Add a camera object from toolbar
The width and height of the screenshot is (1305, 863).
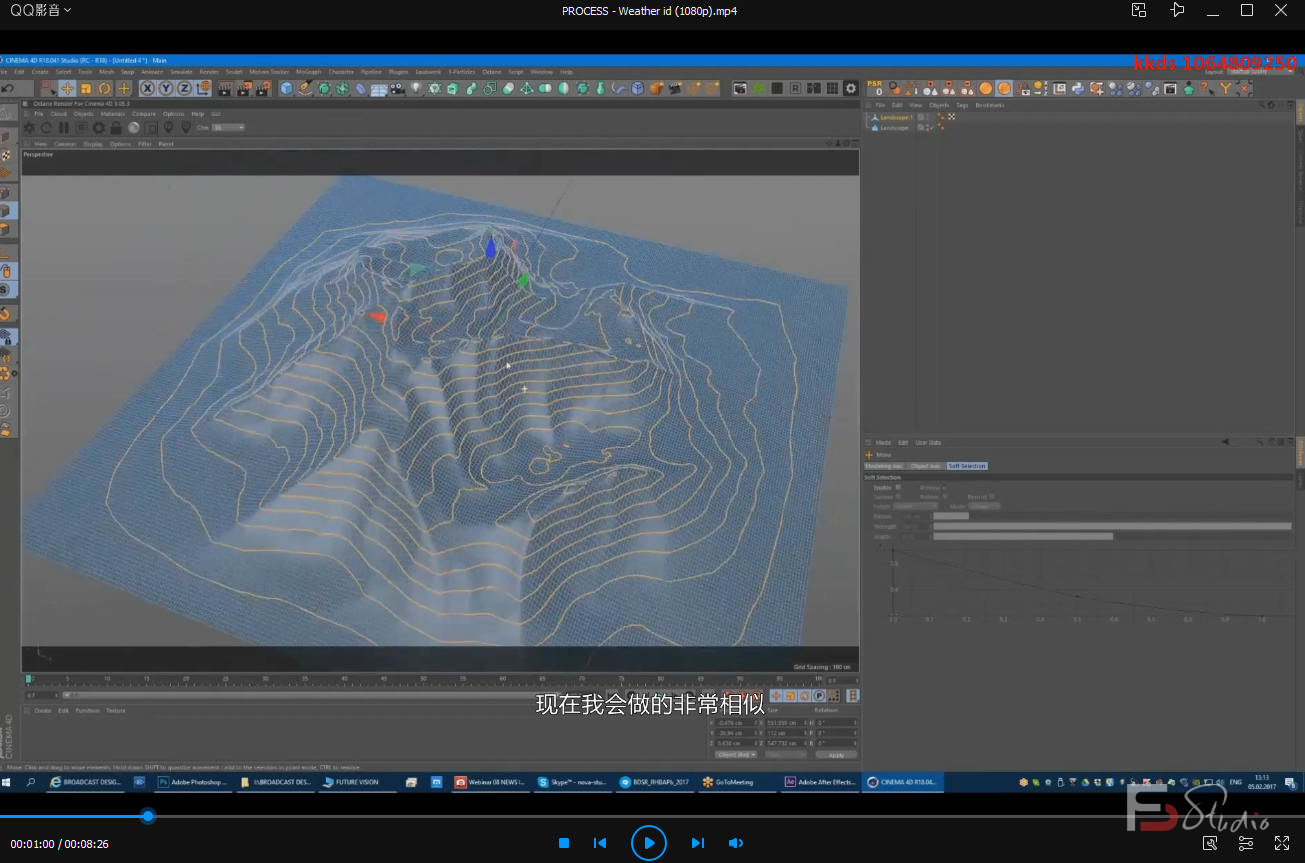[x=397, y=88]
